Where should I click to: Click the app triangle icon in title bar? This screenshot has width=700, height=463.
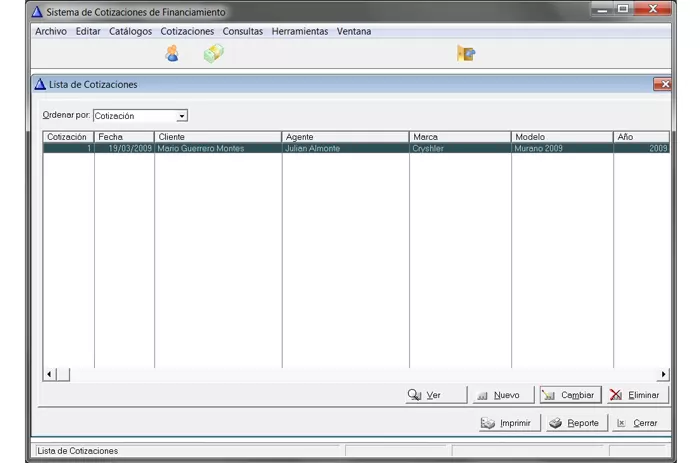coord(37,12)
